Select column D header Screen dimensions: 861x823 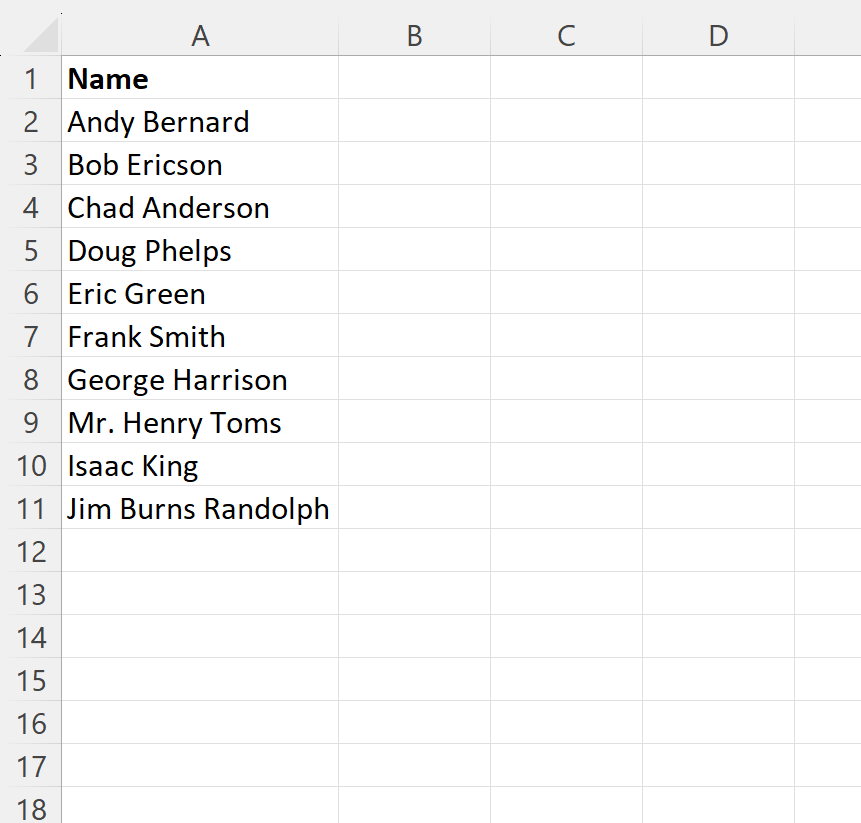[x=718, y=36]
